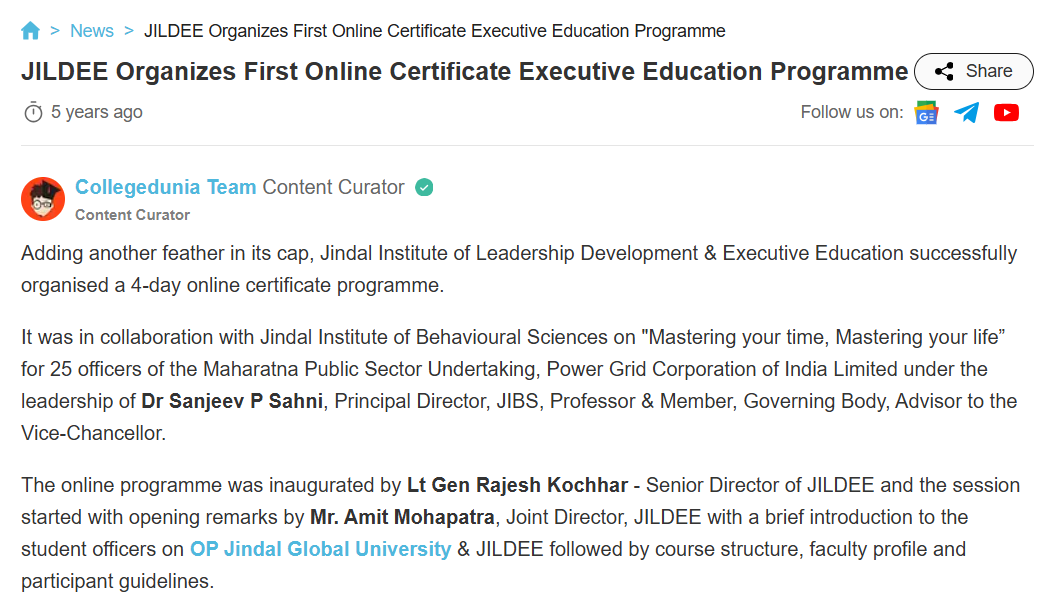The height and width of the screenshot is (597, 1044).
Task: Click the paragraph starting 'Adding another feather'
Action: pos(518,269)
